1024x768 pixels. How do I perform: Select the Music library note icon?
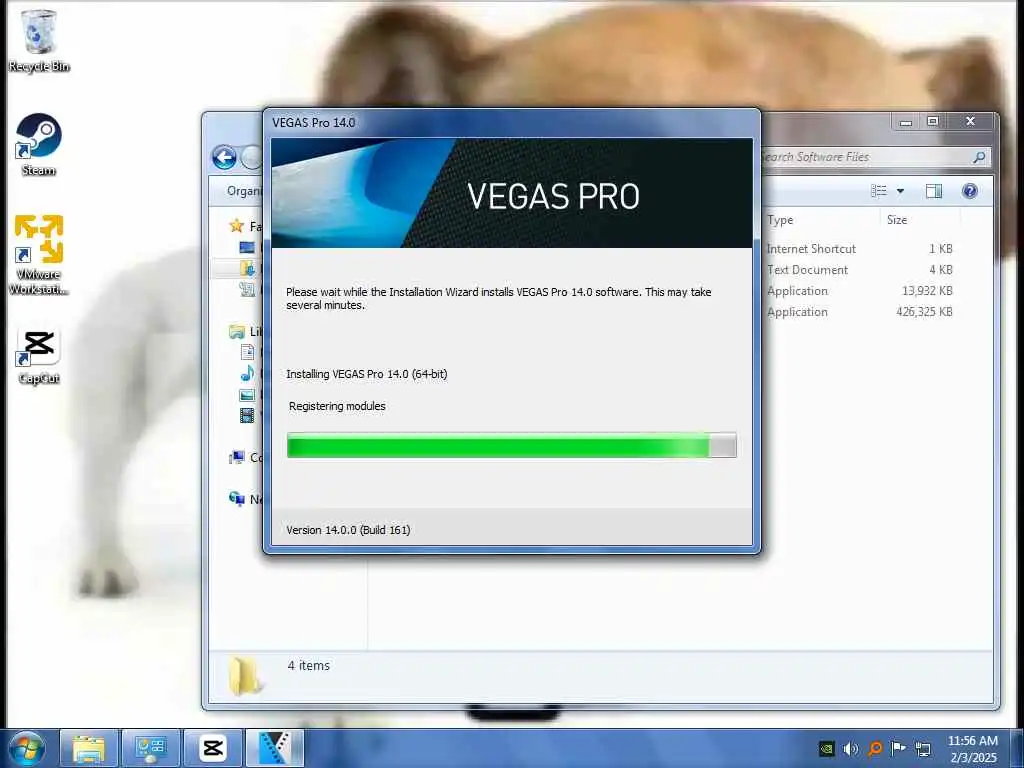(x=248, y=374)
